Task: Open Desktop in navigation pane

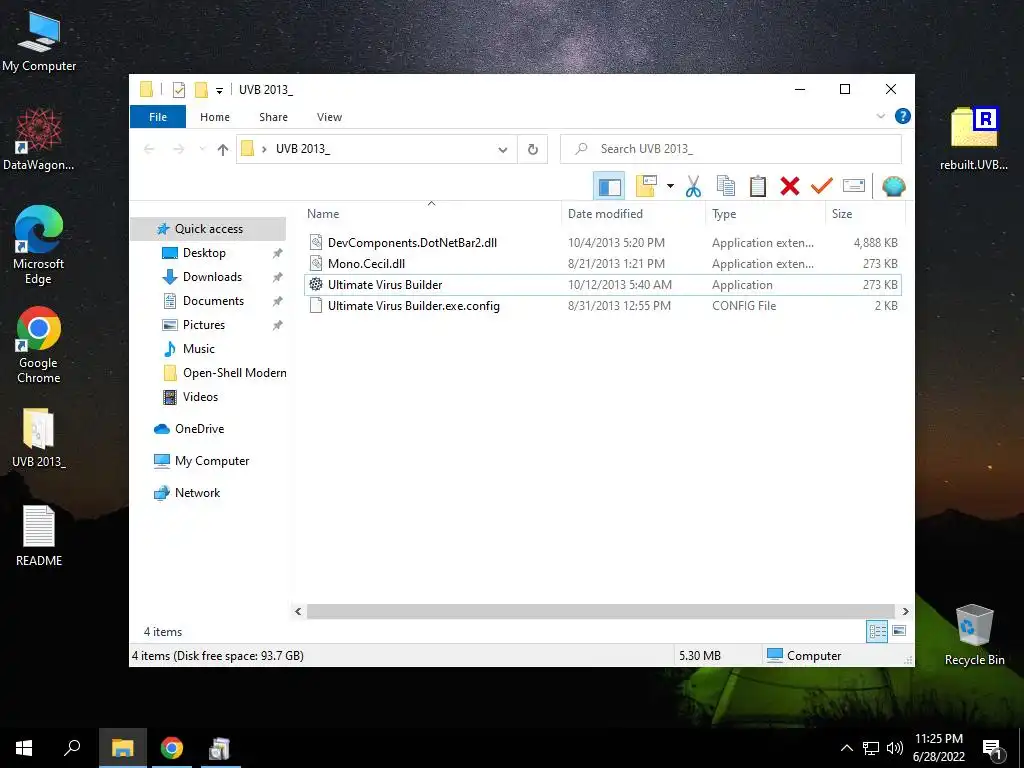Action: click(204, 253)
